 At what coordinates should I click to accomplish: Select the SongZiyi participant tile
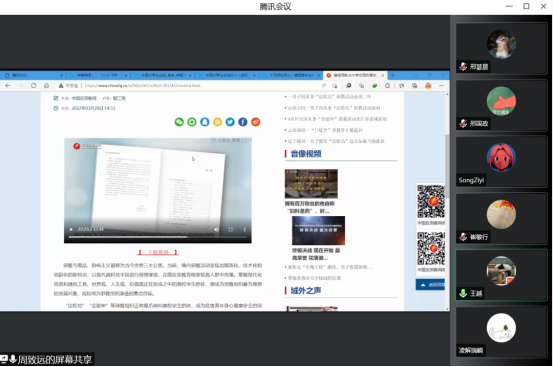pyautogui.click(x=501, y=162)
